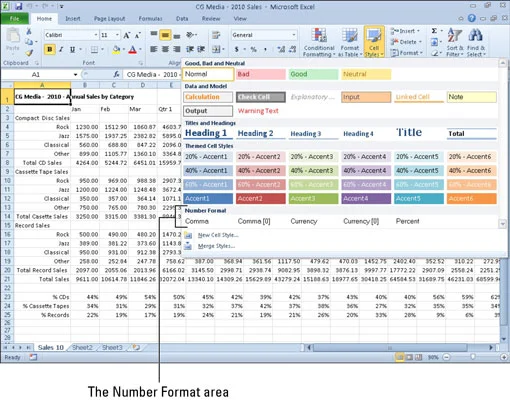
Task: Open the Sheet2 worksheet tab
Action: pos(82,347)
